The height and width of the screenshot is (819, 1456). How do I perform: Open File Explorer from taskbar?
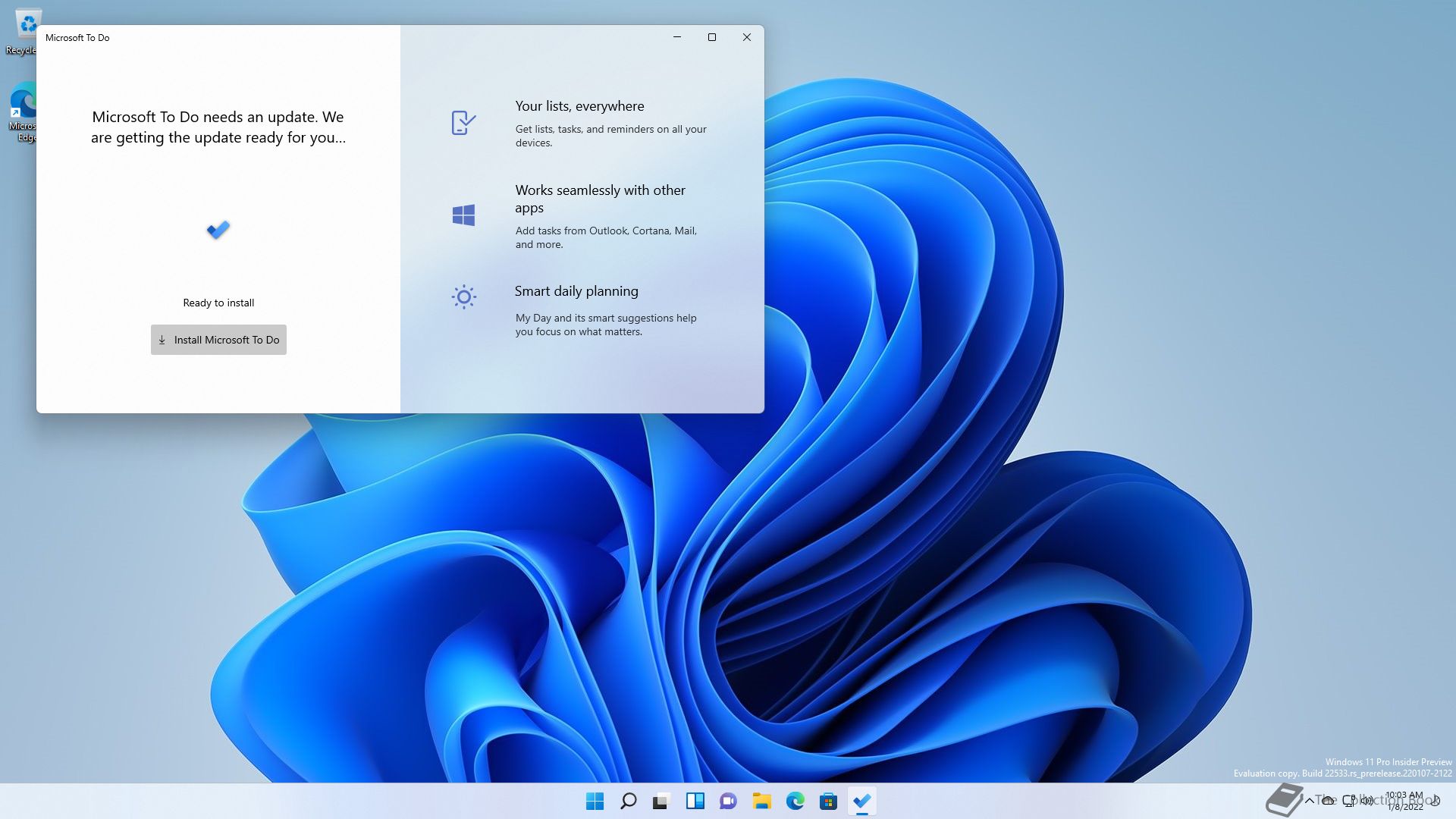coord(761,801)
